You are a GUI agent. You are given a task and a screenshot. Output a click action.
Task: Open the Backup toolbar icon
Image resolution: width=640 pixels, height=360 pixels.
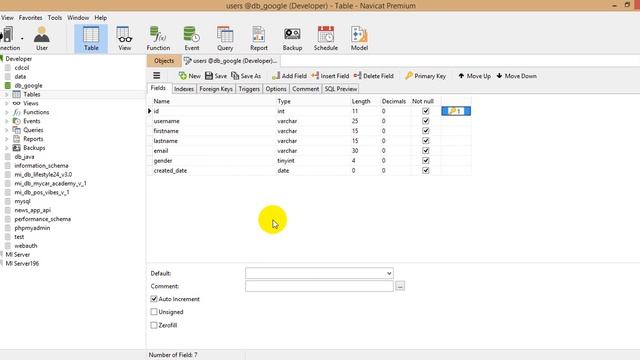click(292, 38)
